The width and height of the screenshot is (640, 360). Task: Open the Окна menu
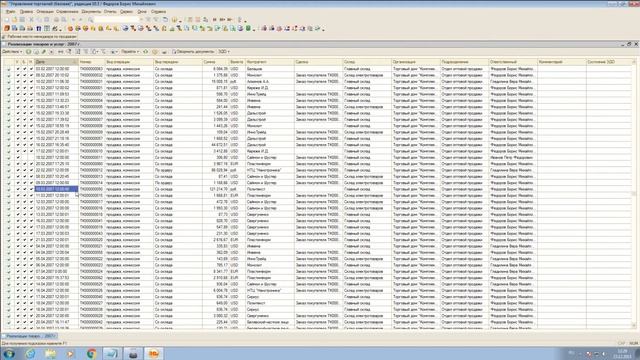coord(142,12)
